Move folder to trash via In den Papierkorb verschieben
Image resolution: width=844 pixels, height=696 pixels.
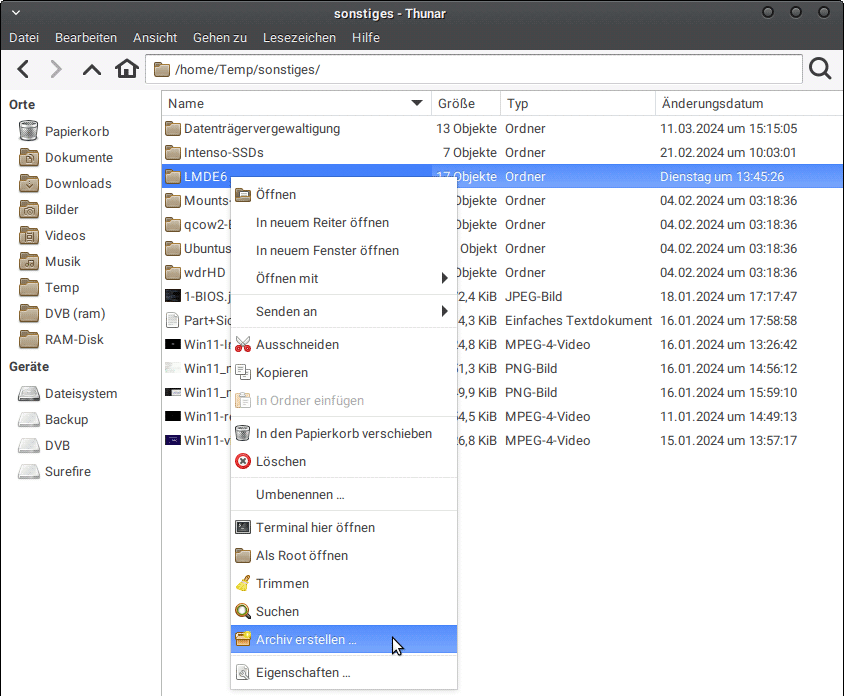(x=343, y=433)
